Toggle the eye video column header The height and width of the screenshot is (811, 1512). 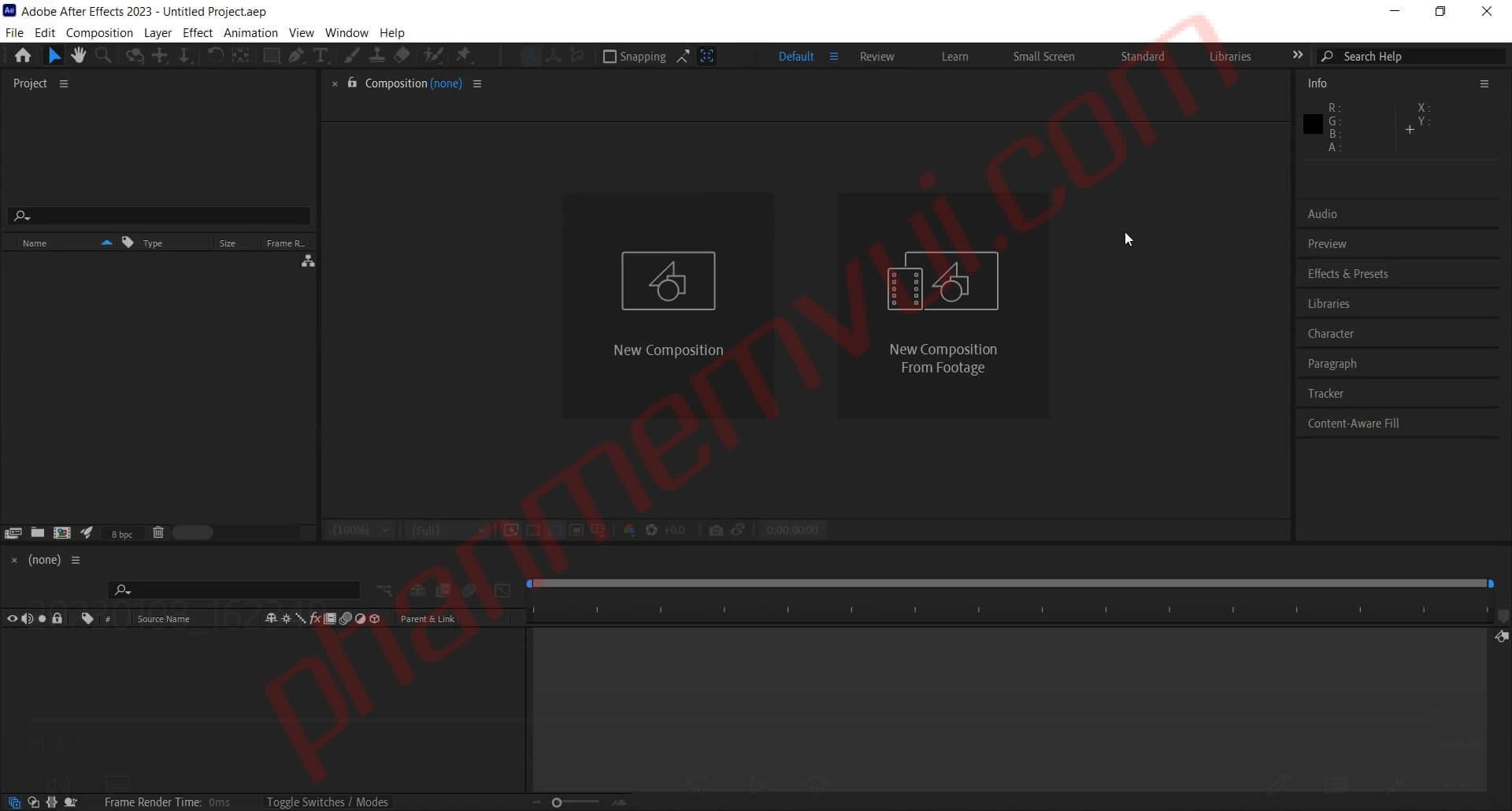[x=12, y=619]
